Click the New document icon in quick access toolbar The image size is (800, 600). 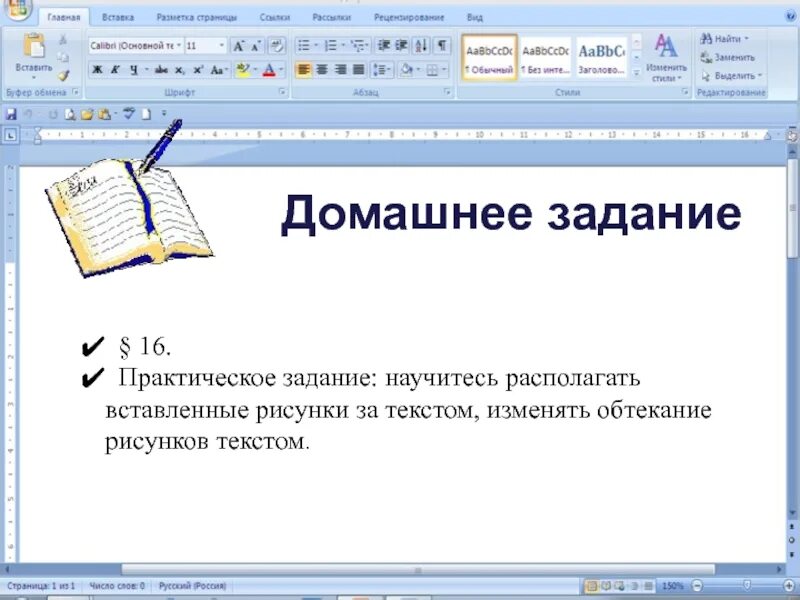click(146, 114)
